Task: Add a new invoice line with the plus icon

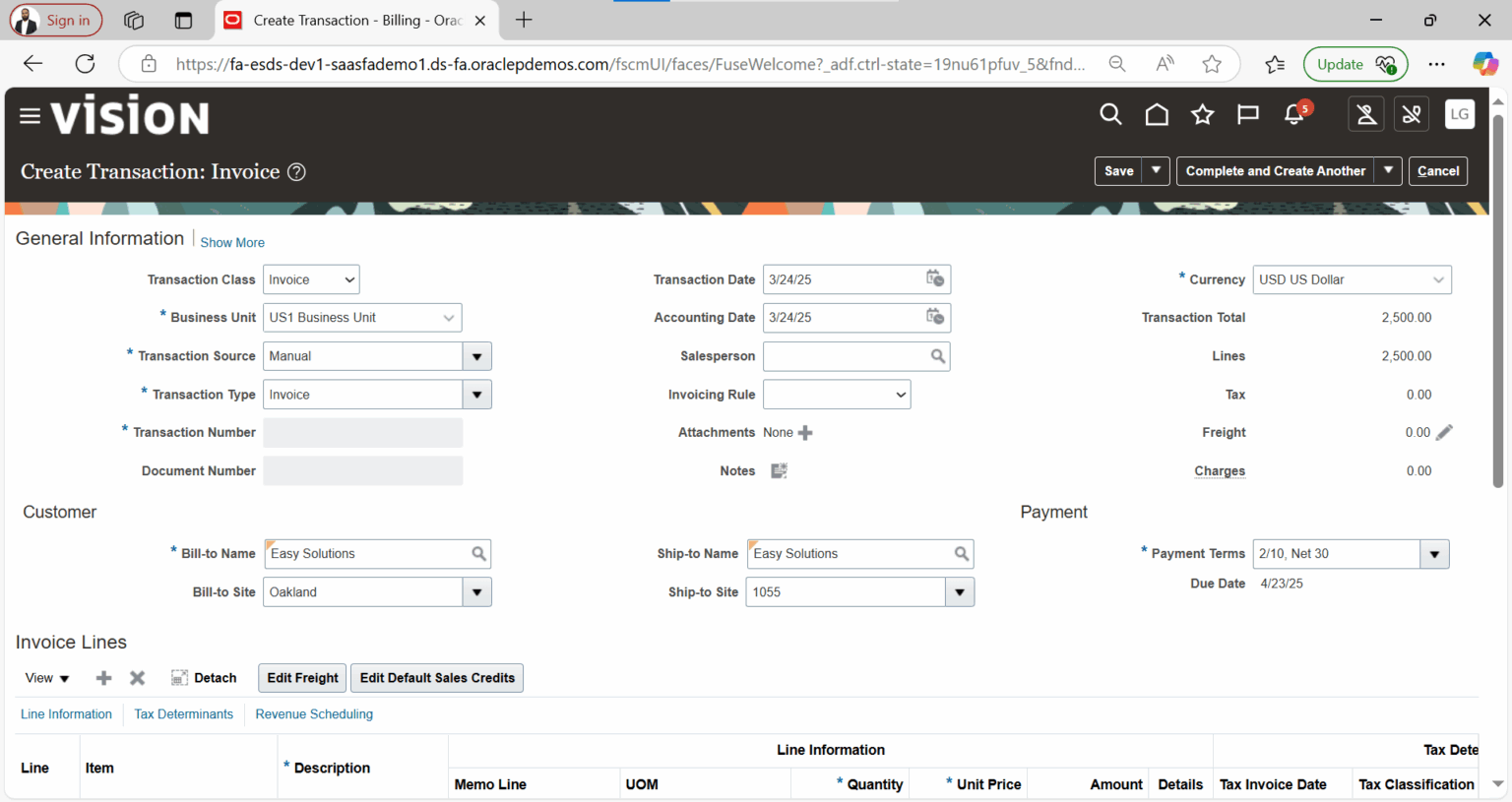Action: pyautogui.click(x=103, y=677)
